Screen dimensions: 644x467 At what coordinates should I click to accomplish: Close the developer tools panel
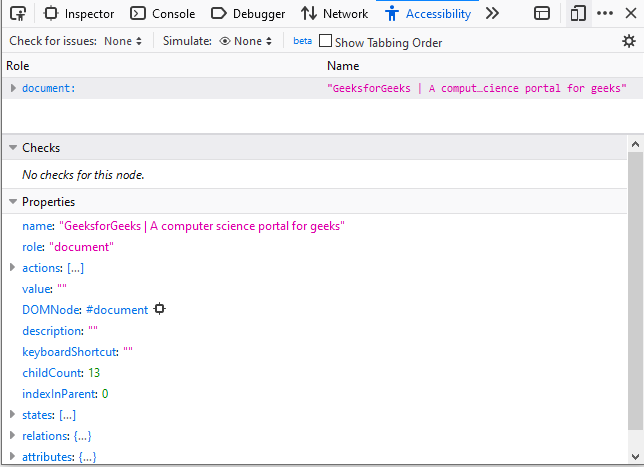tap(631, 13)
